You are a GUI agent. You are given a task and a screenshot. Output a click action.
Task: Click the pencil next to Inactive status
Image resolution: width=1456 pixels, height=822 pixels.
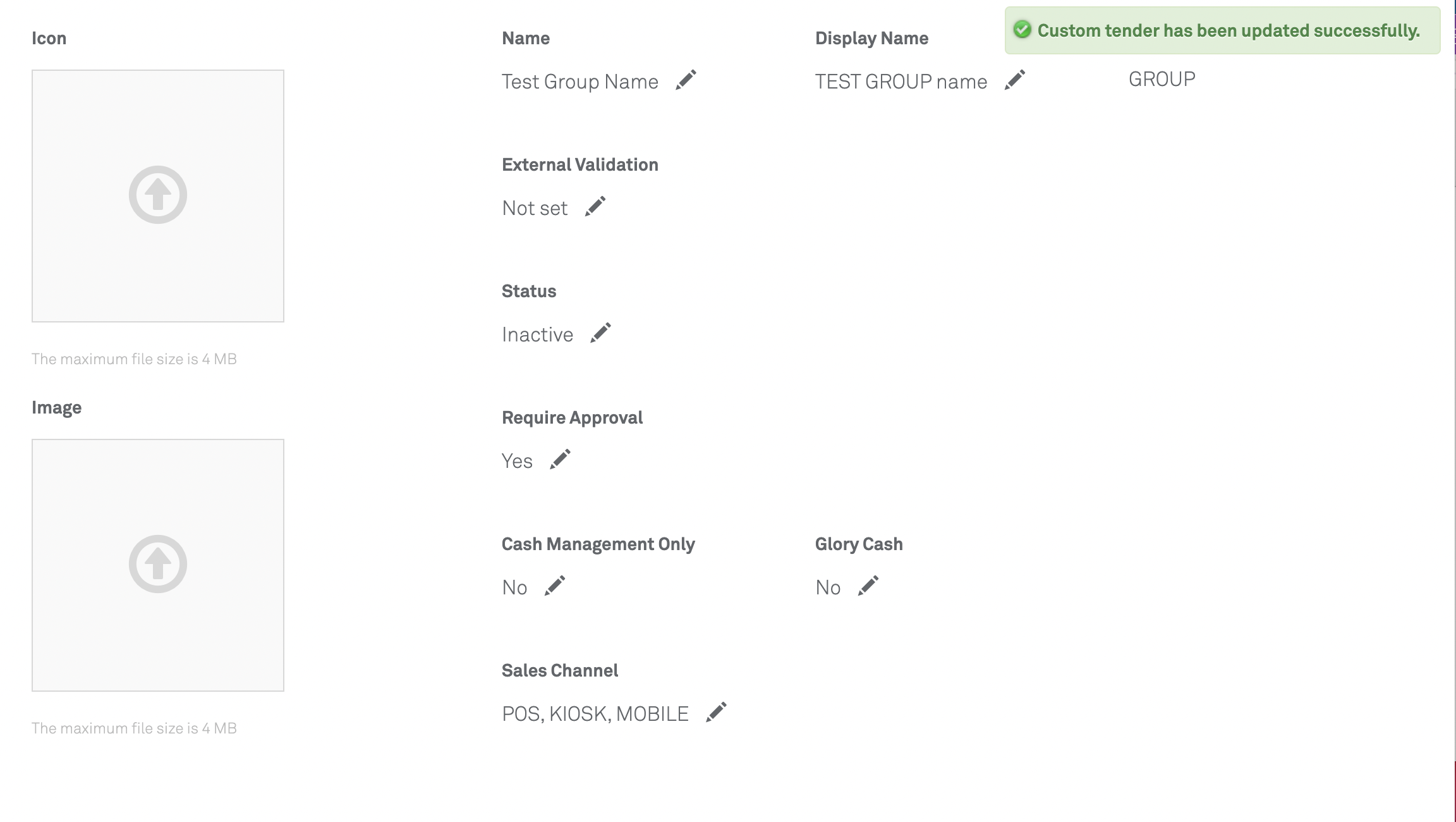(600, 333)
